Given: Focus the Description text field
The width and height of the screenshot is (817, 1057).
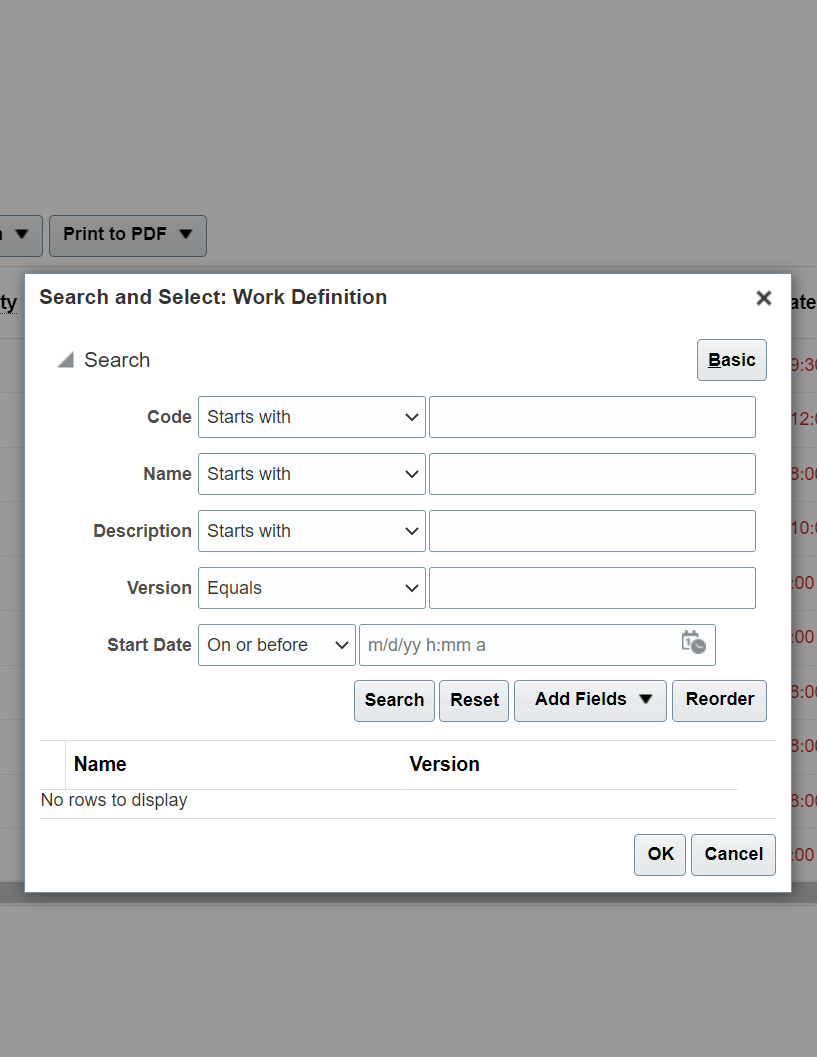Looking at the screenshot, I should pos(592,531).
